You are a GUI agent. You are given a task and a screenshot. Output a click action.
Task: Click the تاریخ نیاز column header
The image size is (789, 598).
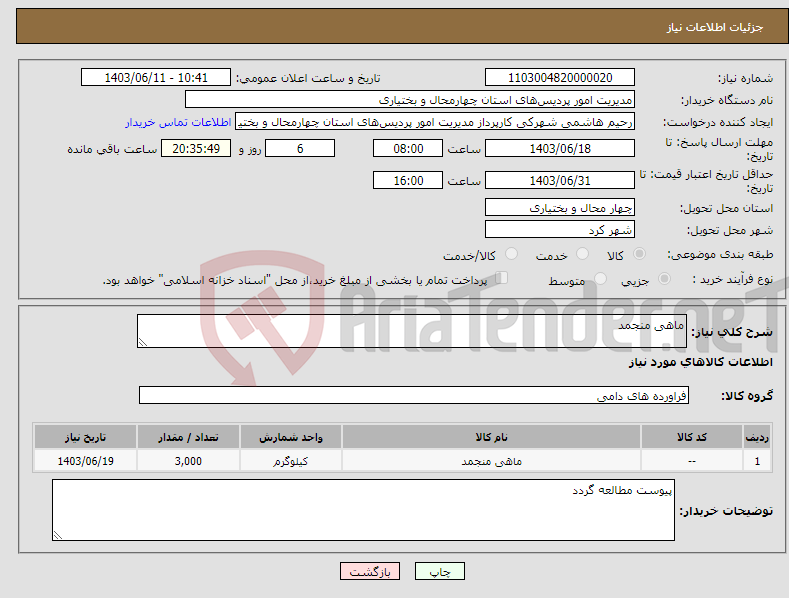tap(86, 437)
